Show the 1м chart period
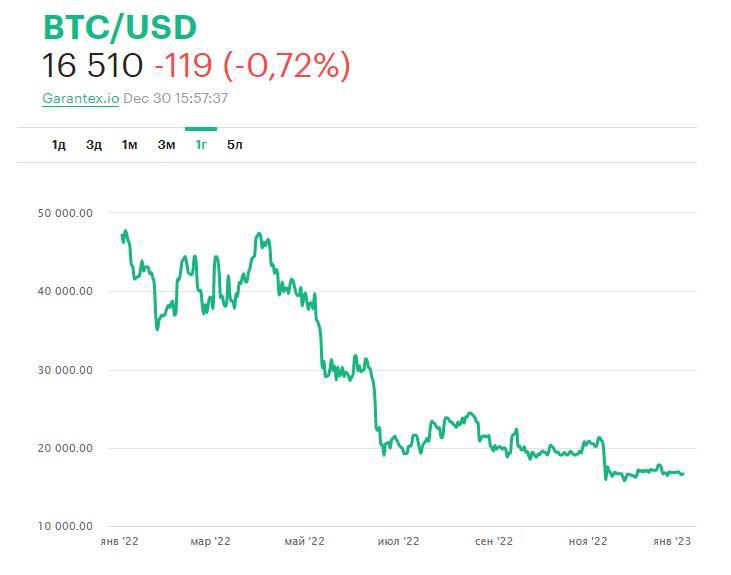The height and width of the screenshot is (575, 731). pyautogui.click(x=129, y=145)
